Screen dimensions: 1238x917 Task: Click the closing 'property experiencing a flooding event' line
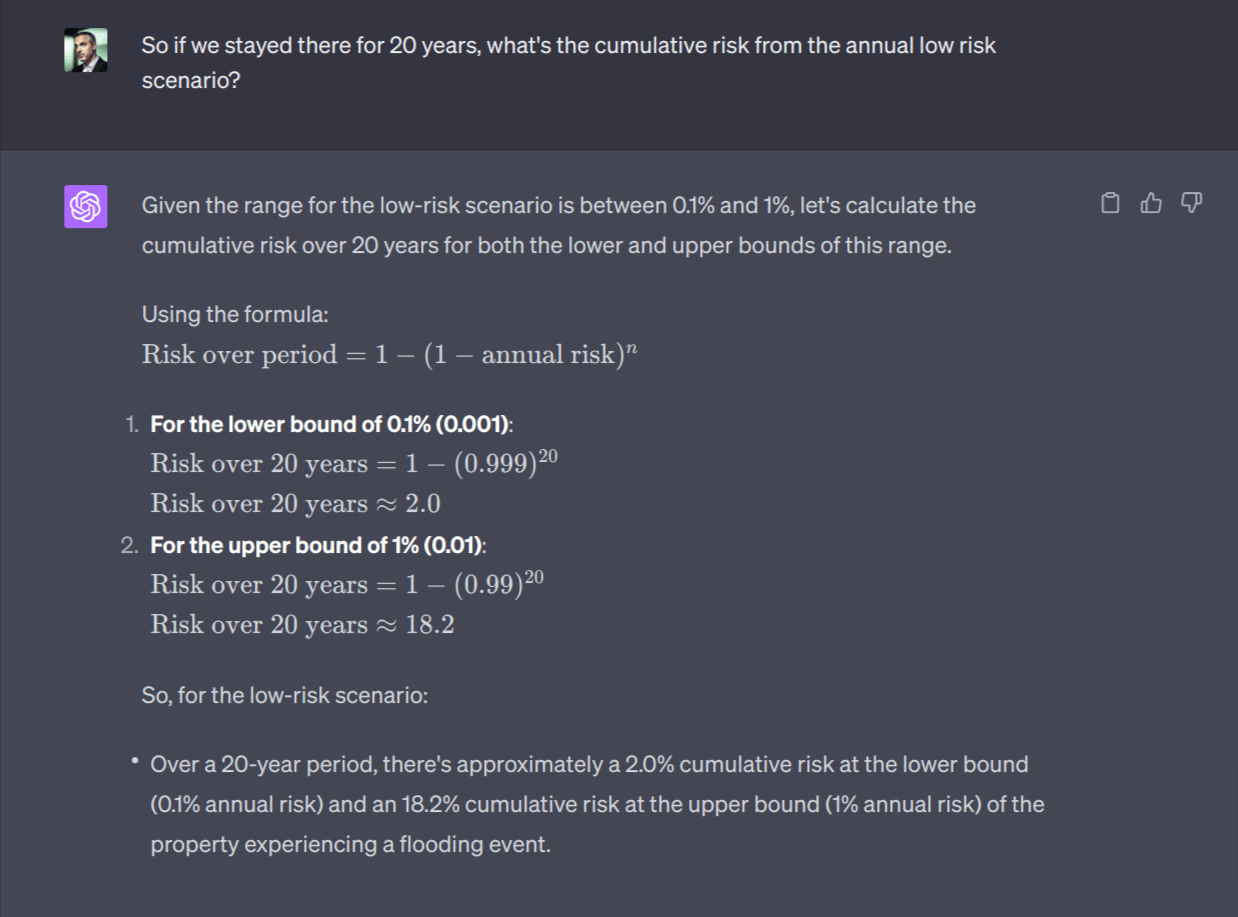point(350,845)
